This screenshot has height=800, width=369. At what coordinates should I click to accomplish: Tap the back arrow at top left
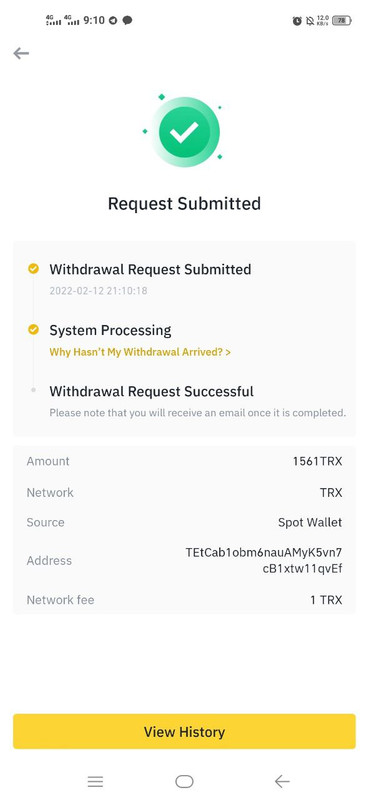coord(21,53)
